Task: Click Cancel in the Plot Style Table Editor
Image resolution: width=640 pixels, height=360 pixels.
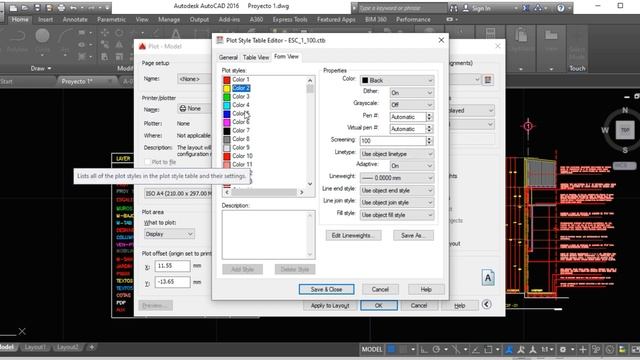Action: click(x=380, y=289)
